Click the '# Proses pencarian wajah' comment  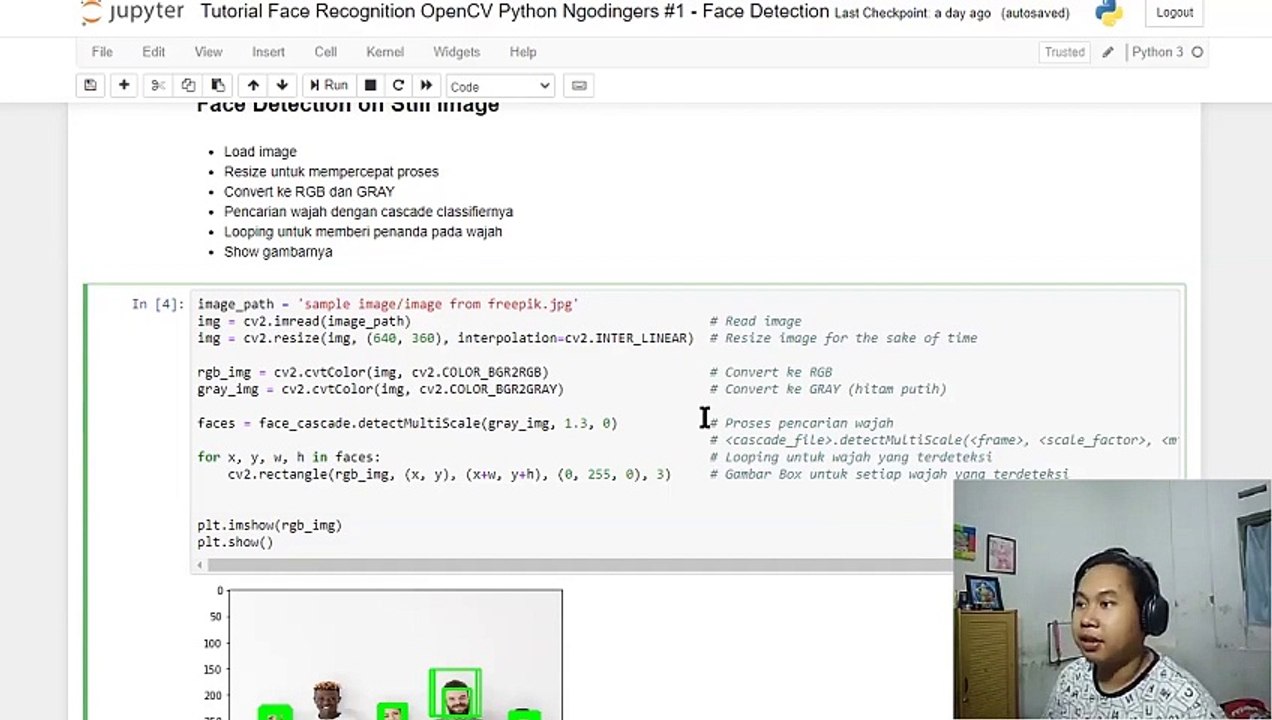801,423
